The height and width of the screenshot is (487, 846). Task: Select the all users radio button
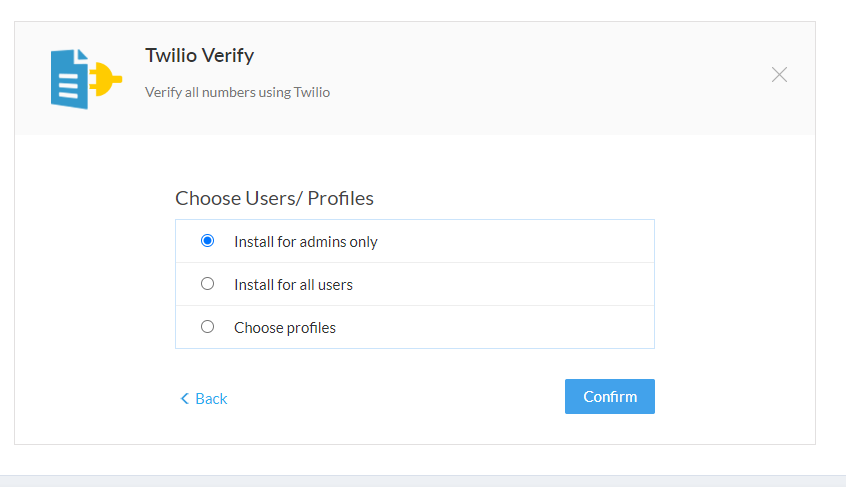click(207, 284)
